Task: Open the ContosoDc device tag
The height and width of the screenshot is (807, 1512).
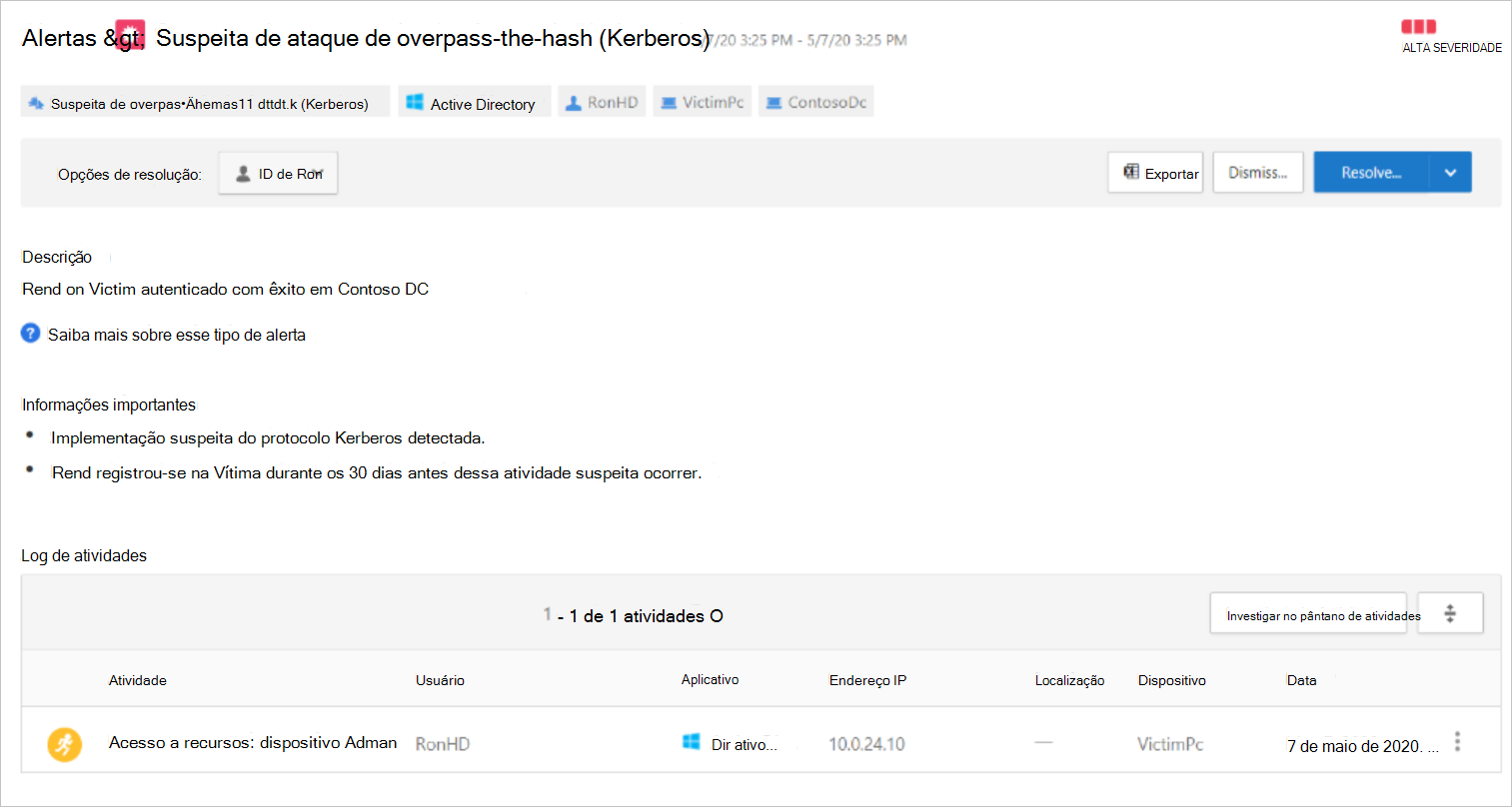Action: pos(815,102)
